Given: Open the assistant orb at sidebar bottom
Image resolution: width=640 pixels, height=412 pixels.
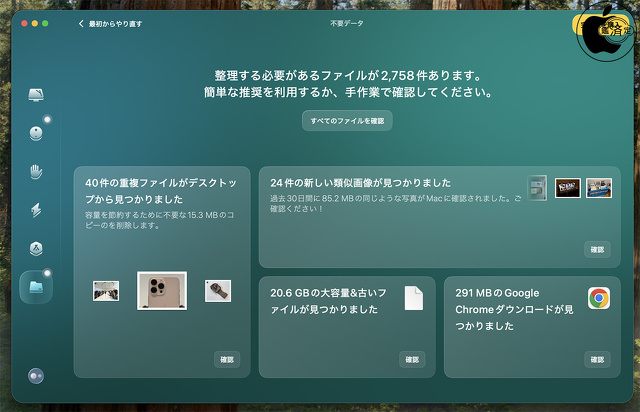Looking at the screenshot, I should click(x=36, y=376).
